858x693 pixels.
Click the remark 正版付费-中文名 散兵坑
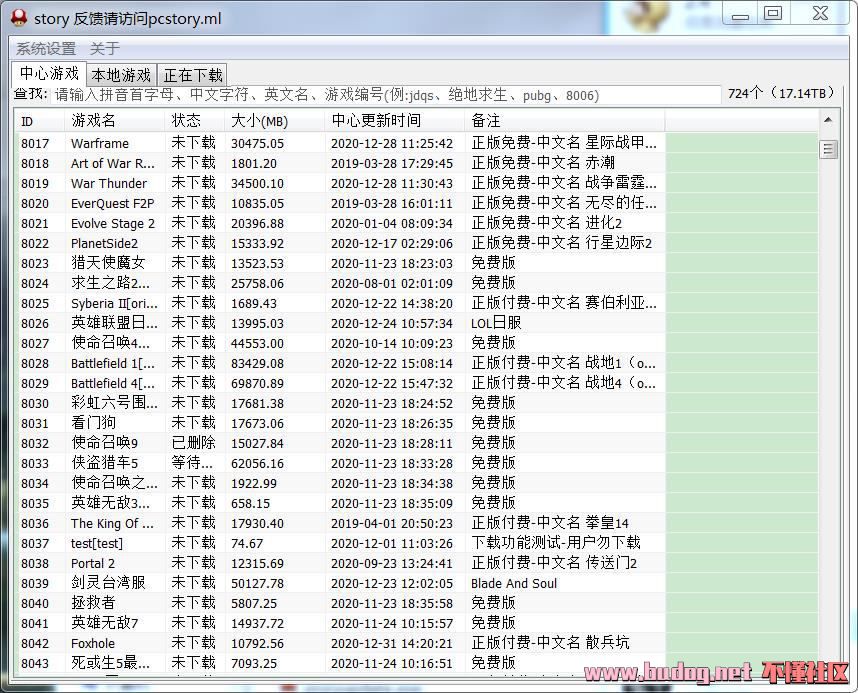[550, 643]
